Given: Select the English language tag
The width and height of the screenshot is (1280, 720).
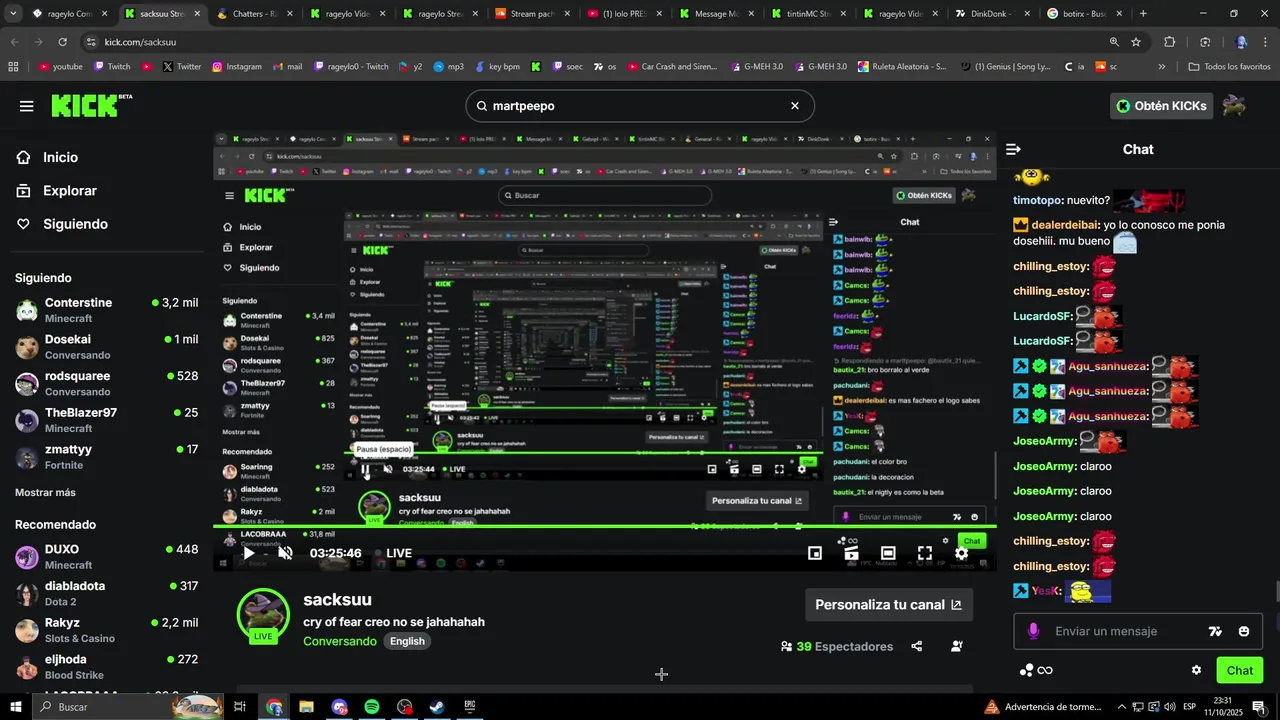Looking at the screenshot, I should [x=407, y=641].
